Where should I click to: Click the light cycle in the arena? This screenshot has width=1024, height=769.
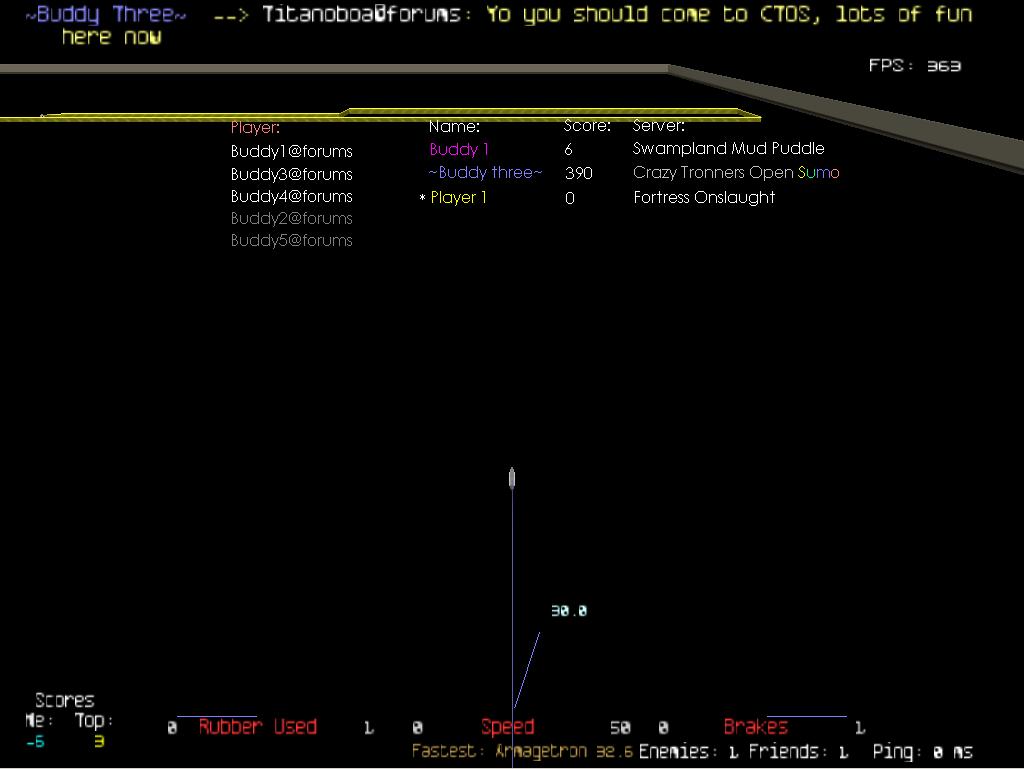pyautogui.click(x=512, y=479)
